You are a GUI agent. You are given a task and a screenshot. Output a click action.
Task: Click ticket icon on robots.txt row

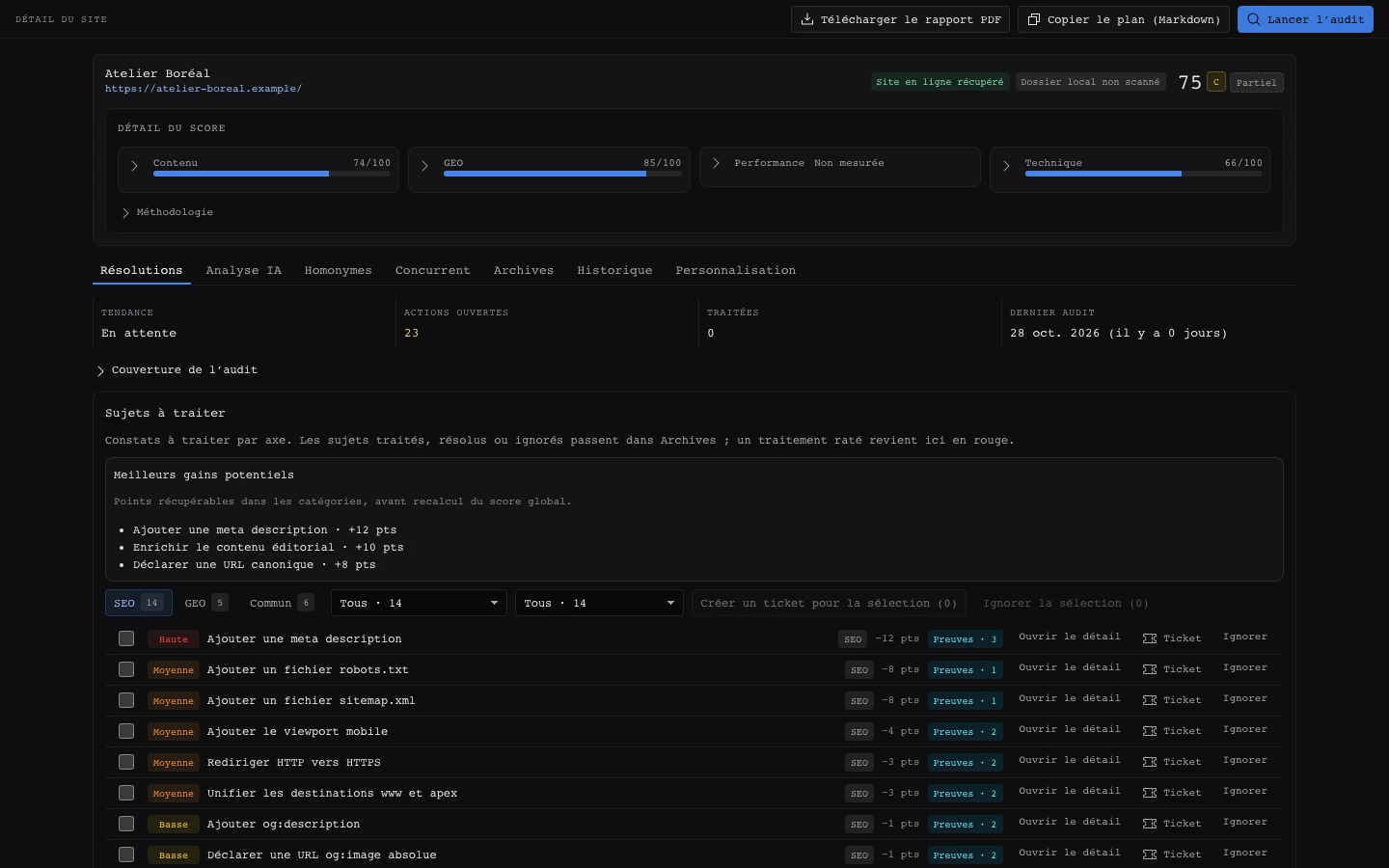(1150, 669)
